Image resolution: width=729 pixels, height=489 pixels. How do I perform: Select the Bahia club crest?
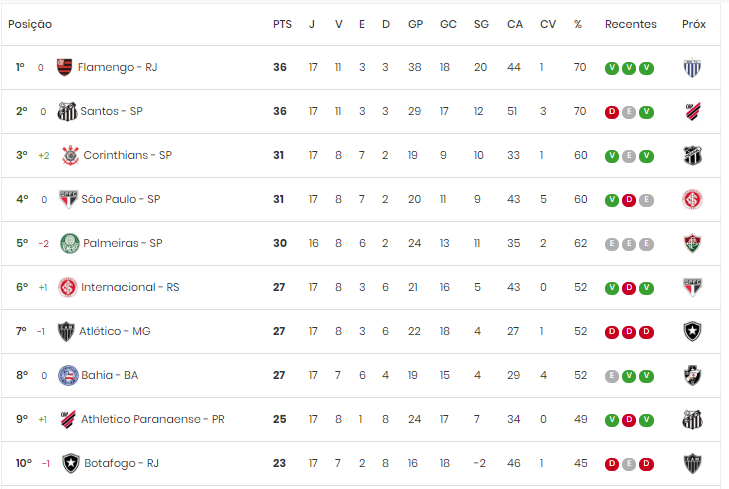[68, 376]
